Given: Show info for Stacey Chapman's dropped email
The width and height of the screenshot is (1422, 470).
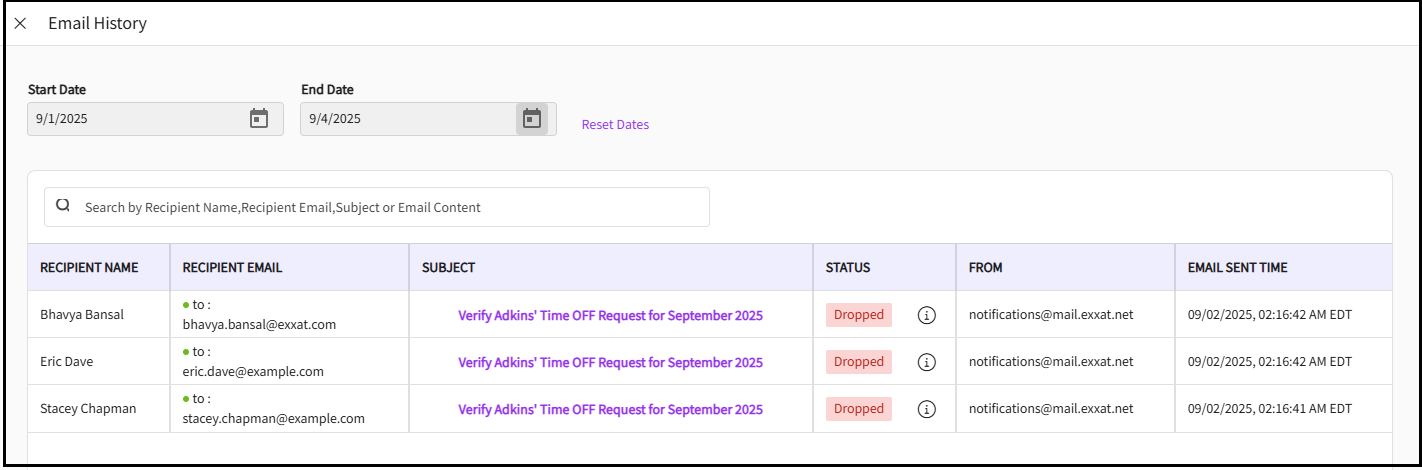Looking at the screenshot, I should [x=926, y=409].
